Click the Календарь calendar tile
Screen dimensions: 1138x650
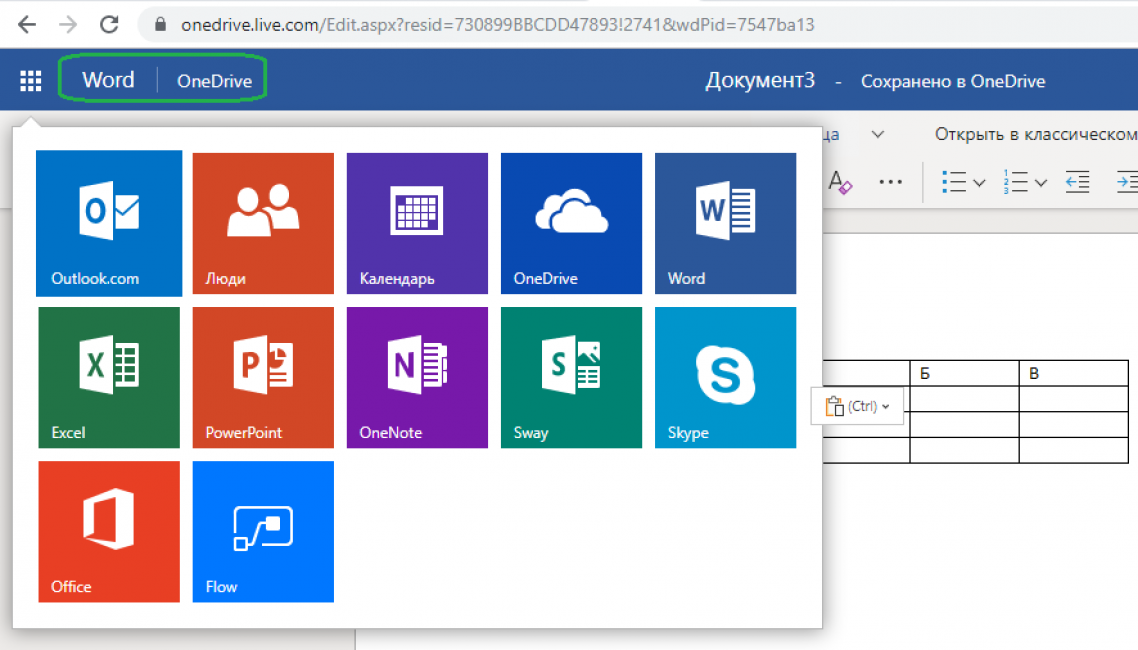[417, 222]
